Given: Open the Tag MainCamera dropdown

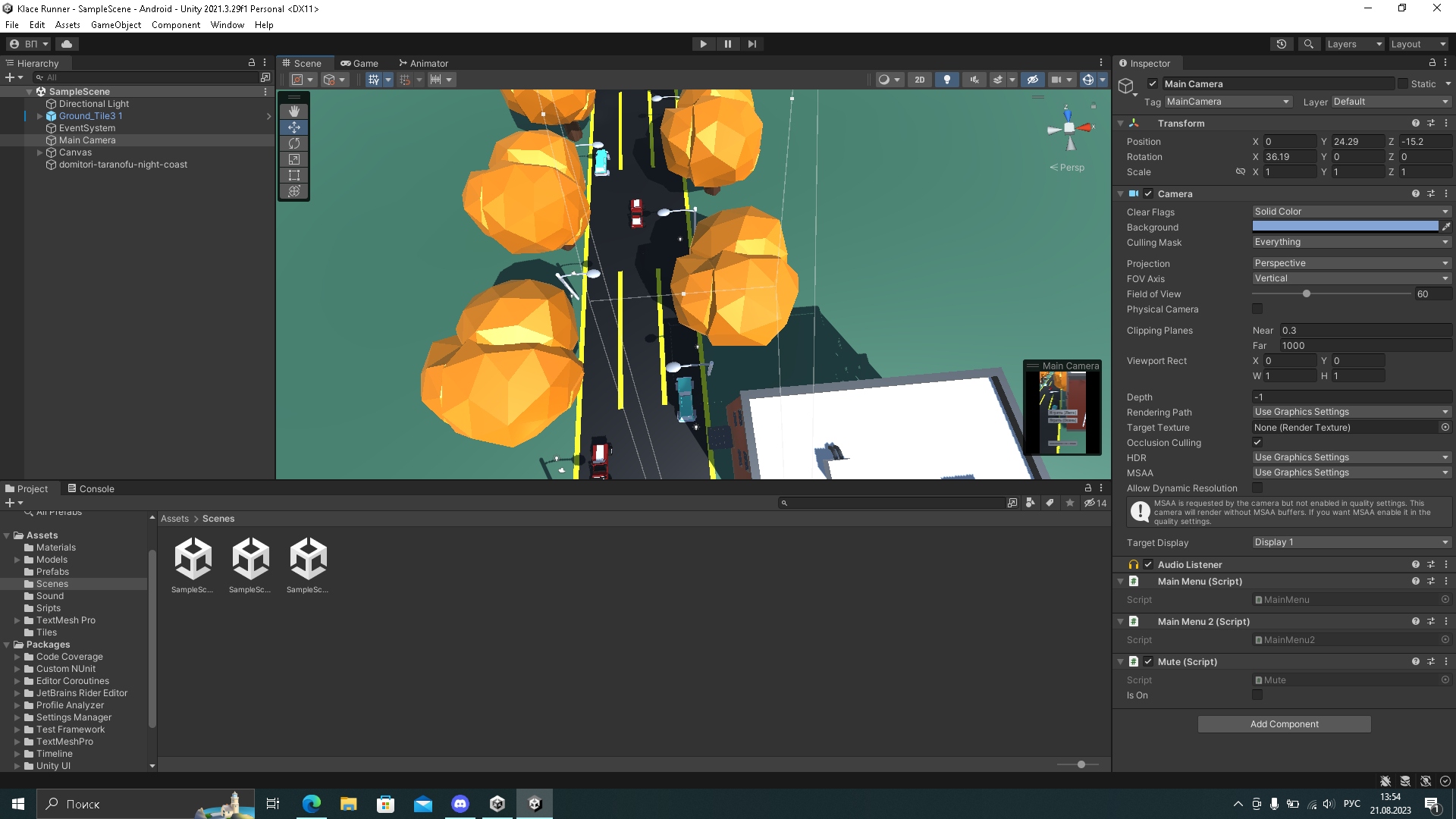Looking at the screenshot, I should tap(1228, 102).
